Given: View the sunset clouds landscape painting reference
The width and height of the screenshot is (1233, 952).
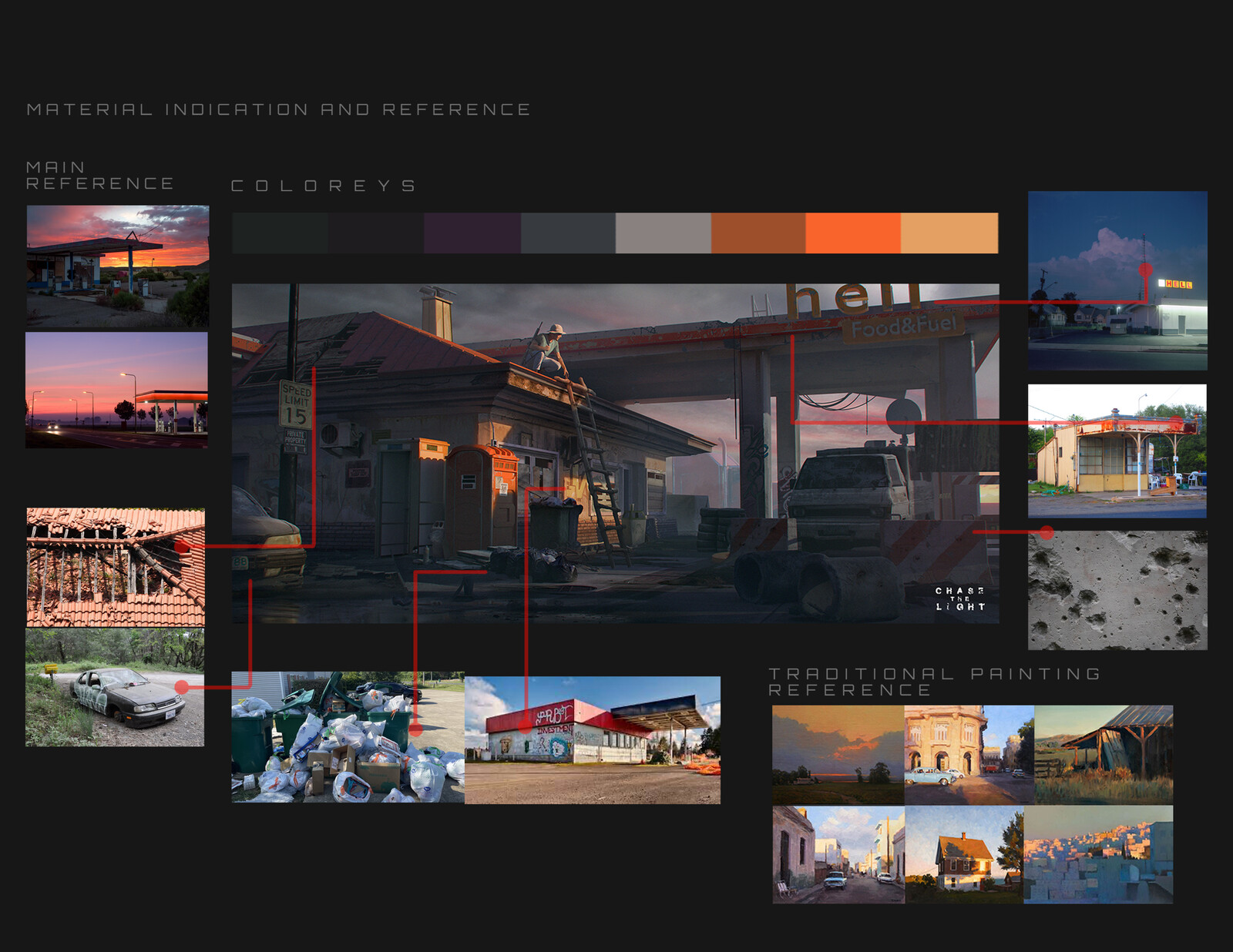Looking at the screenshot, I should click(838, 755).
